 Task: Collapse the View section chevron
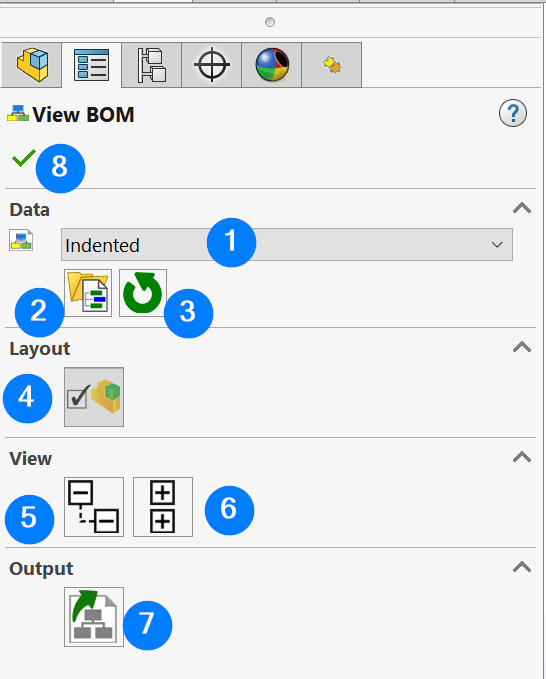point(522,457)
